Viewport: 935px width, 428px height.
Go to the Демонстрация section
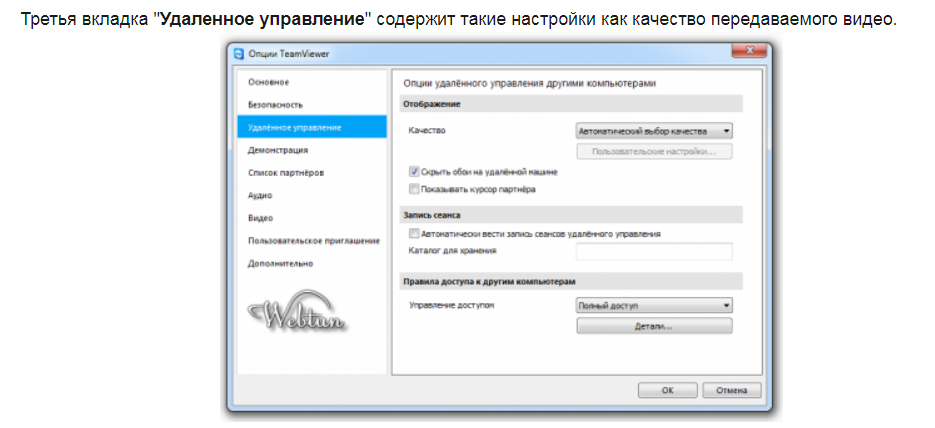pyautogui.click(x=278, y=150)
